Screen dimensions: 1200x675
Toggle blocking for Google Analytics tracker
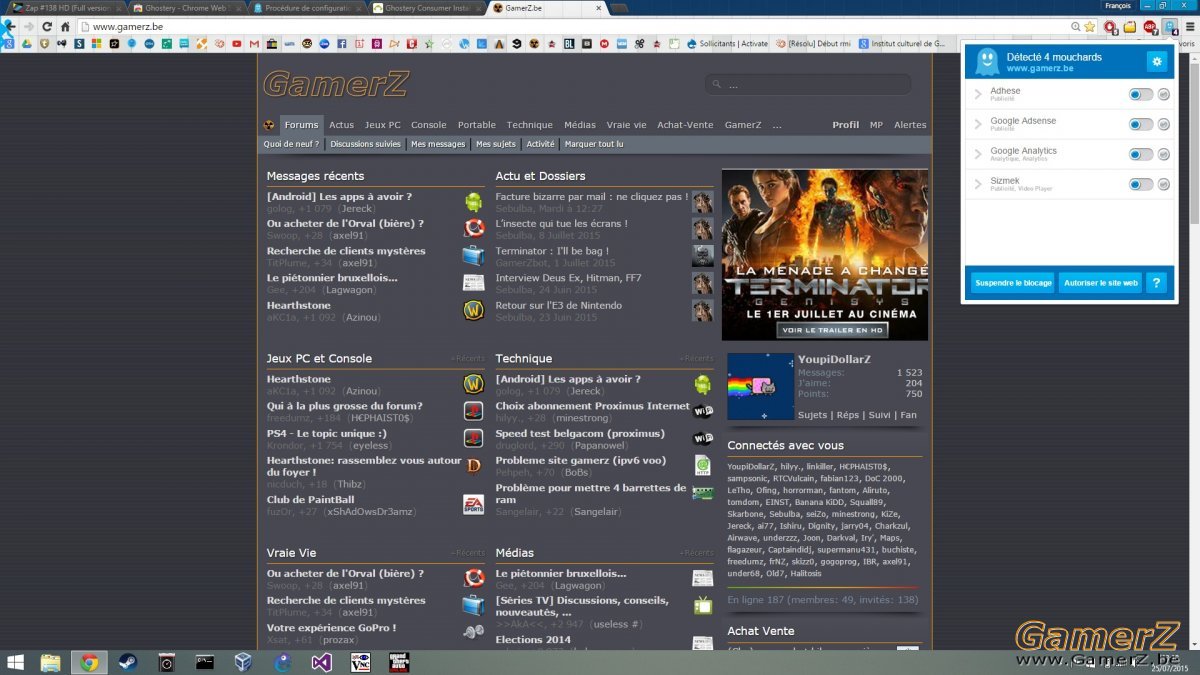(1141, 154)
